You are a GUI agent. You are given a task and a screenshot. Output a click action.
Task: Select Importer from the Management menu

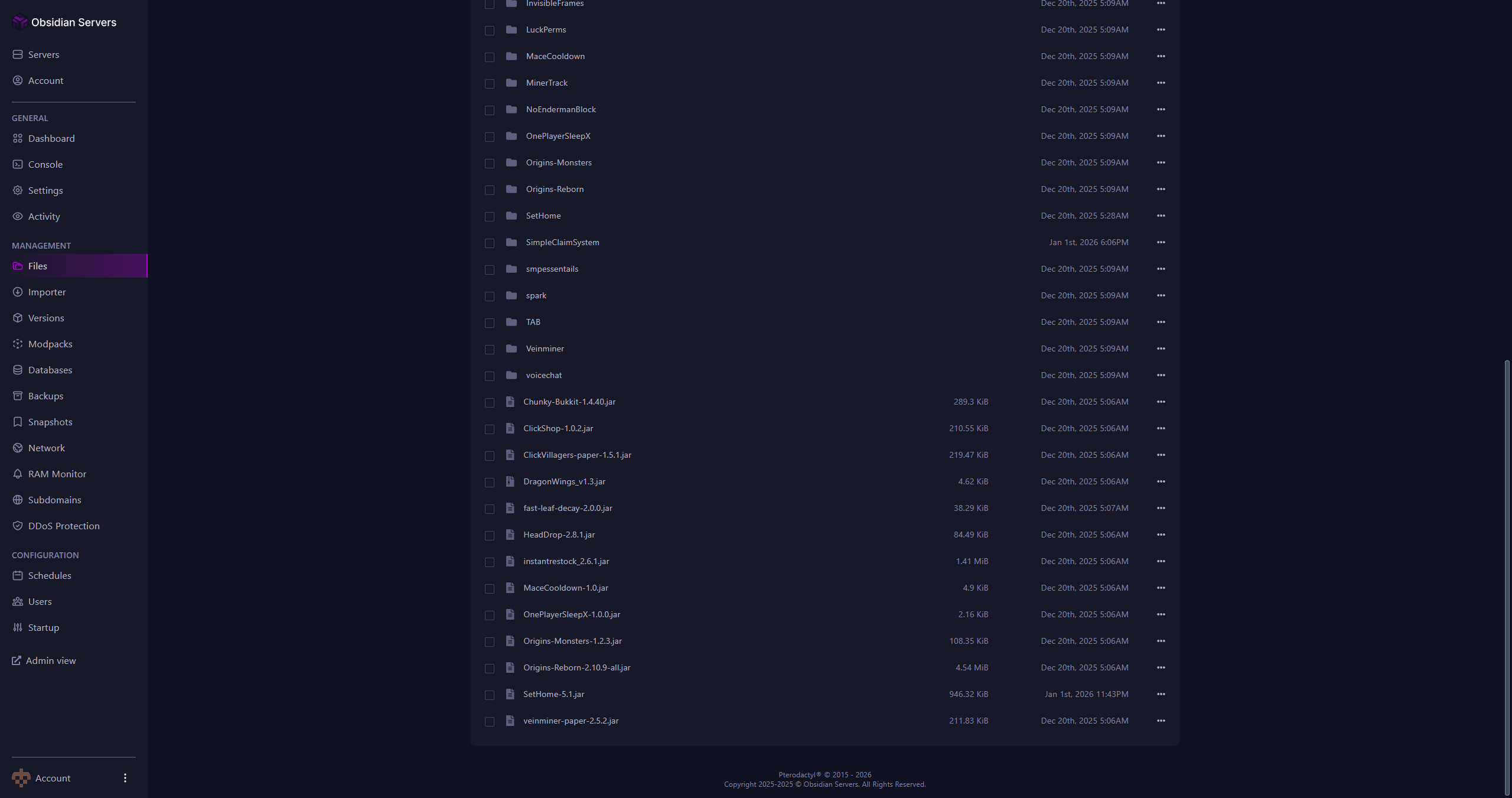click(x=47, y=292)
